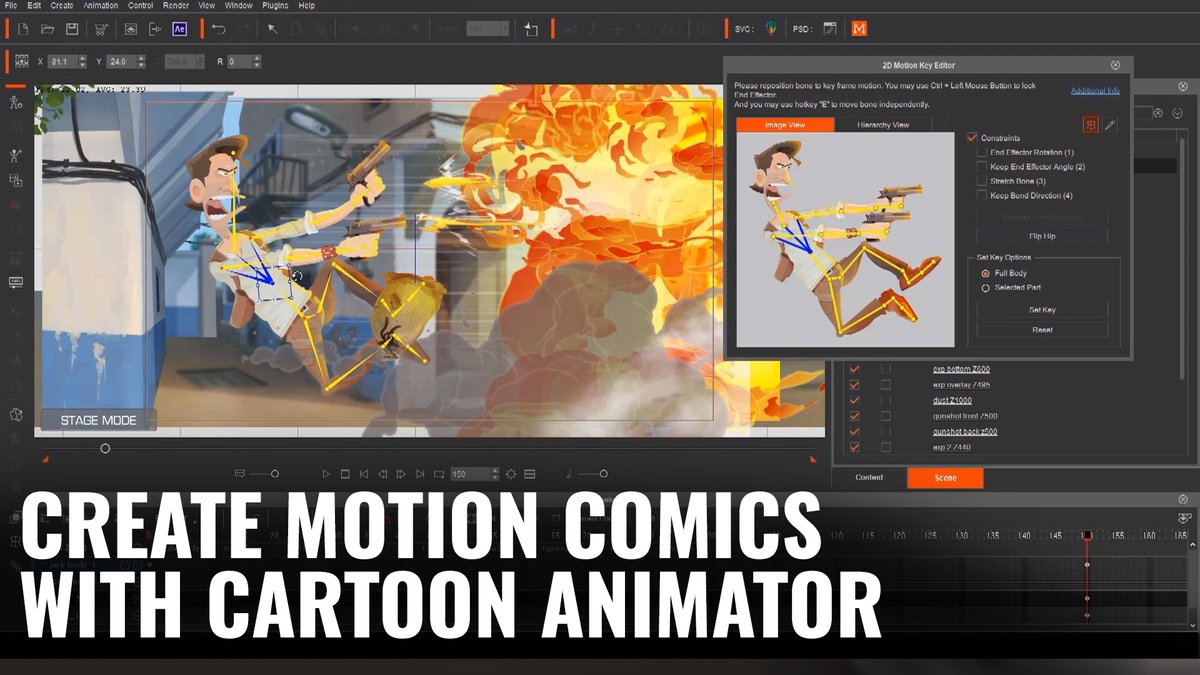Click the import-to-stage icon with arrow beside Ae
1200x675 pixels.
tap(155, 29)
